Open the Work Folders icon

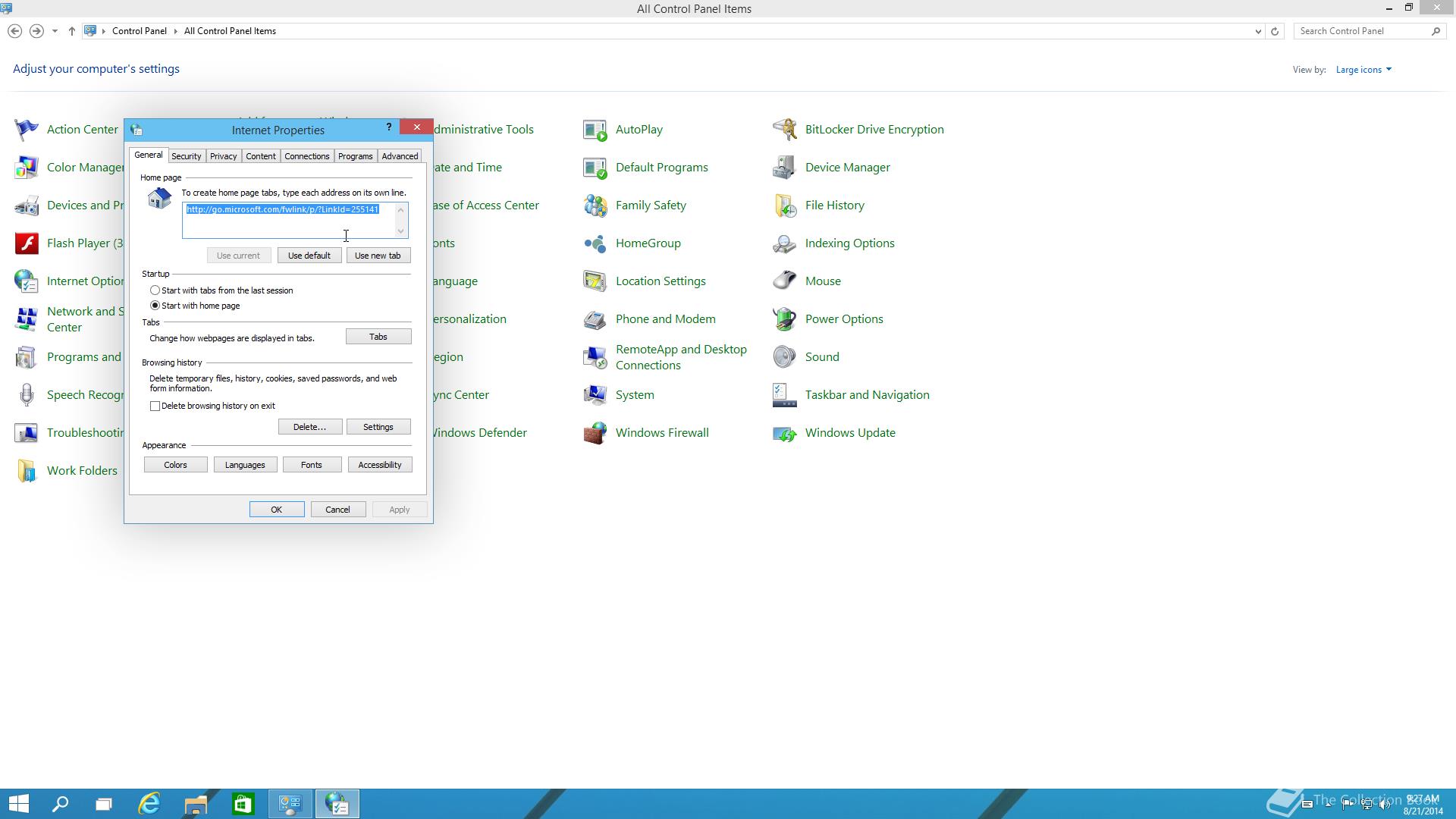click(27, 471)
